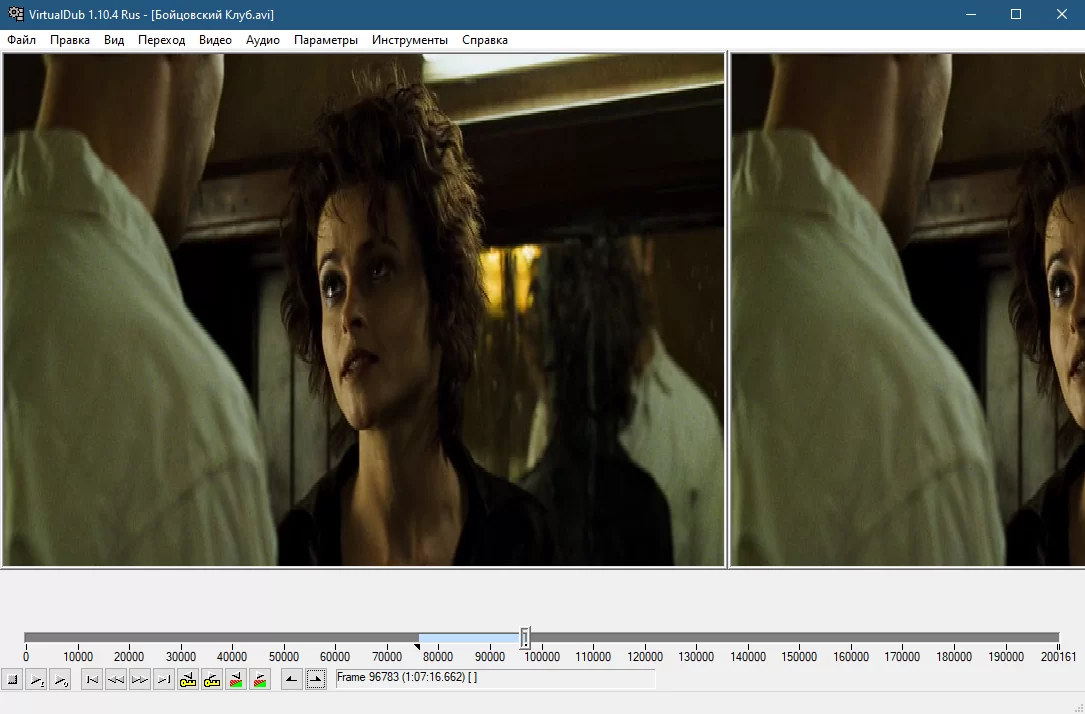The height and width of the screenshot is (714, 1085).
Task: Minimize the VirtualDub window
Action: coord(971,15)
